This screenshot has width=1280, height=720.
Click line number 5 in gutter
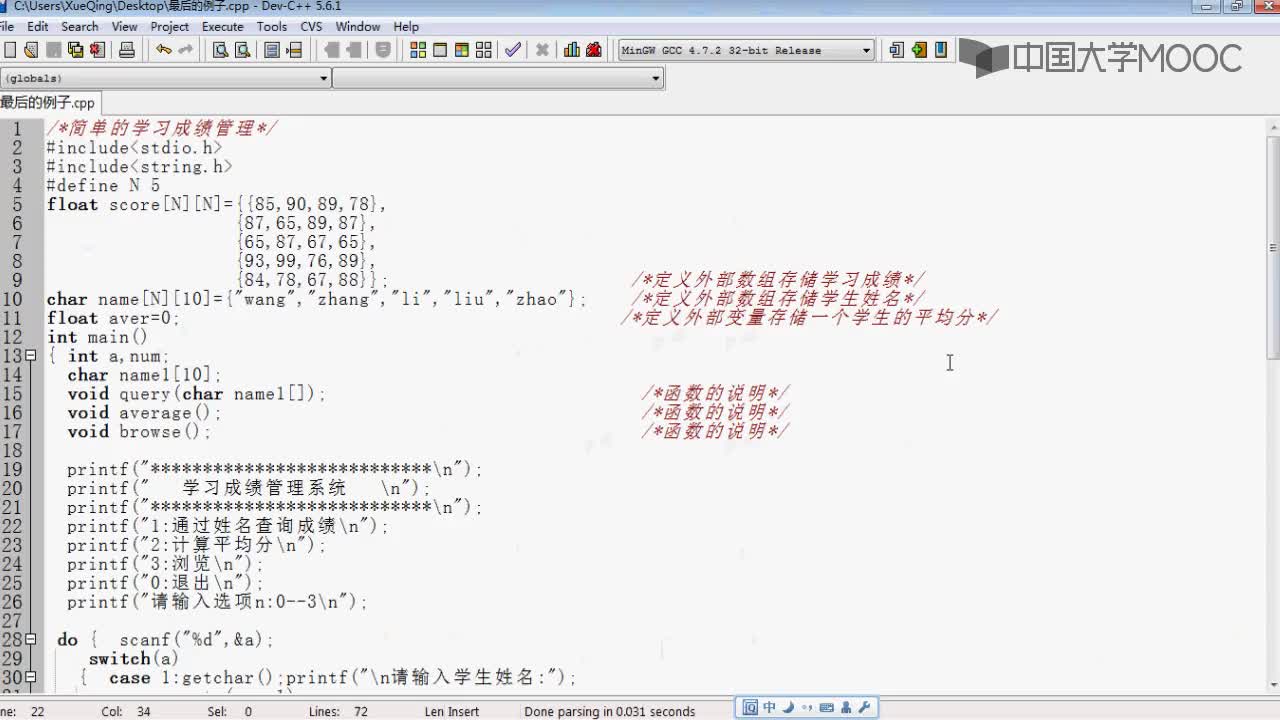17,204
